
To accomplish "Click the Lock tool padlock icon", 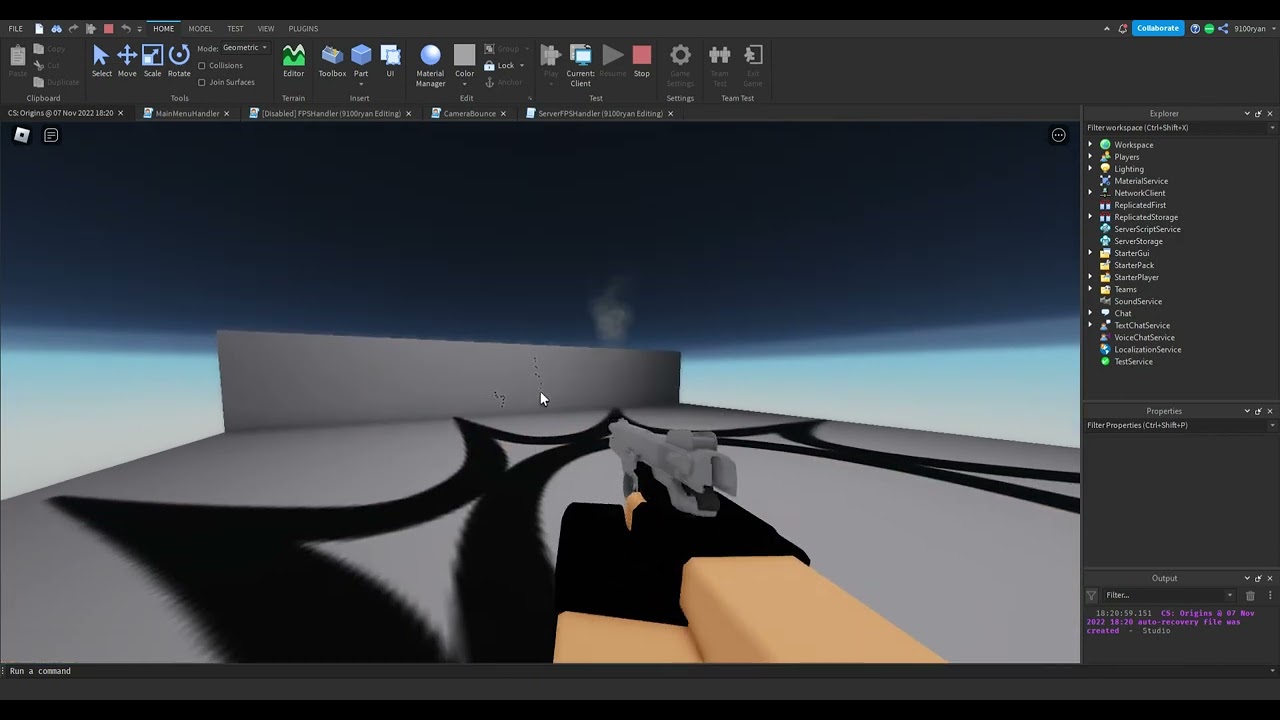I will point(489,66).
